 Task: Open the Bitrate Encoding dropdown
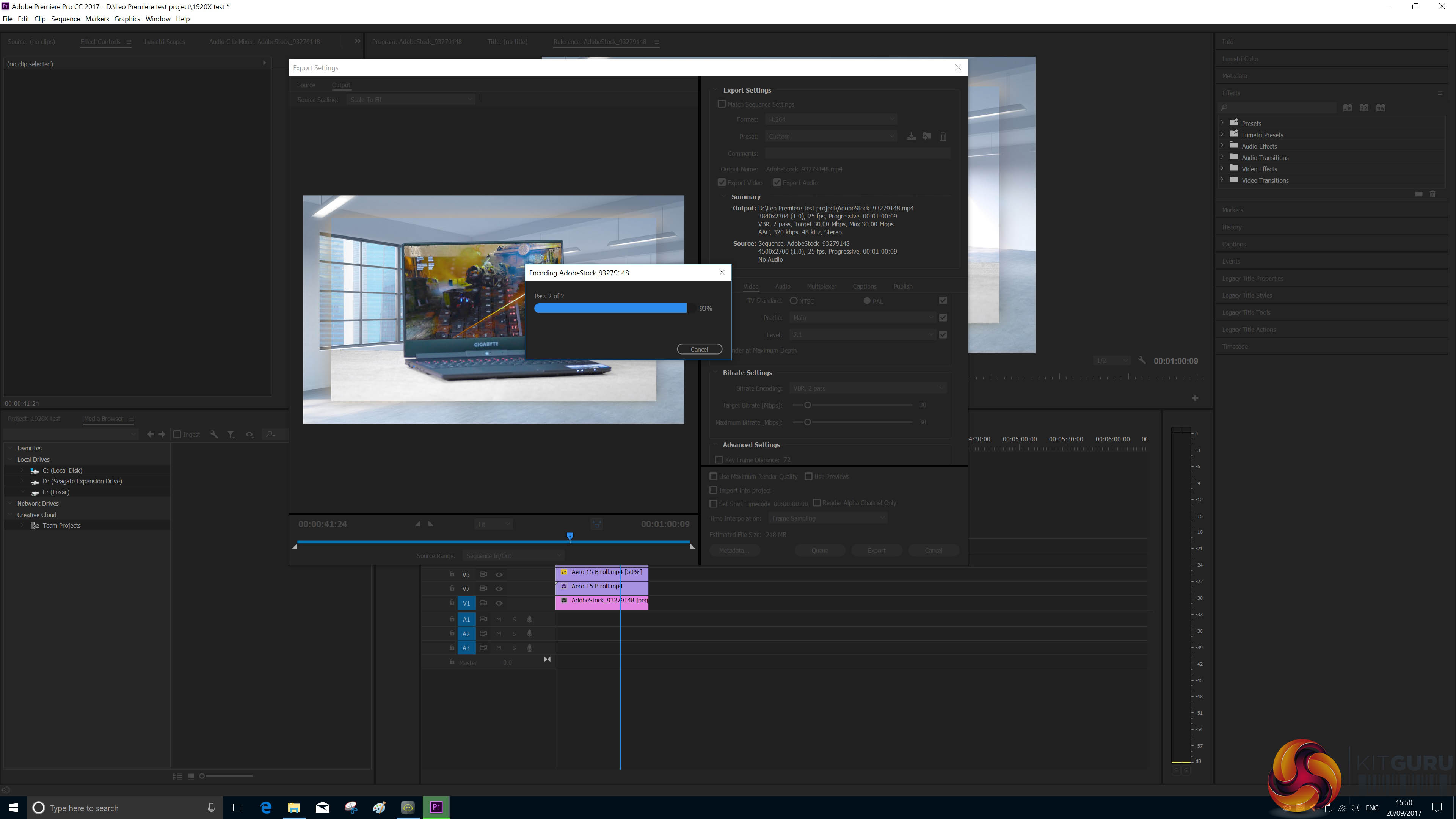(x=867, y=388)
